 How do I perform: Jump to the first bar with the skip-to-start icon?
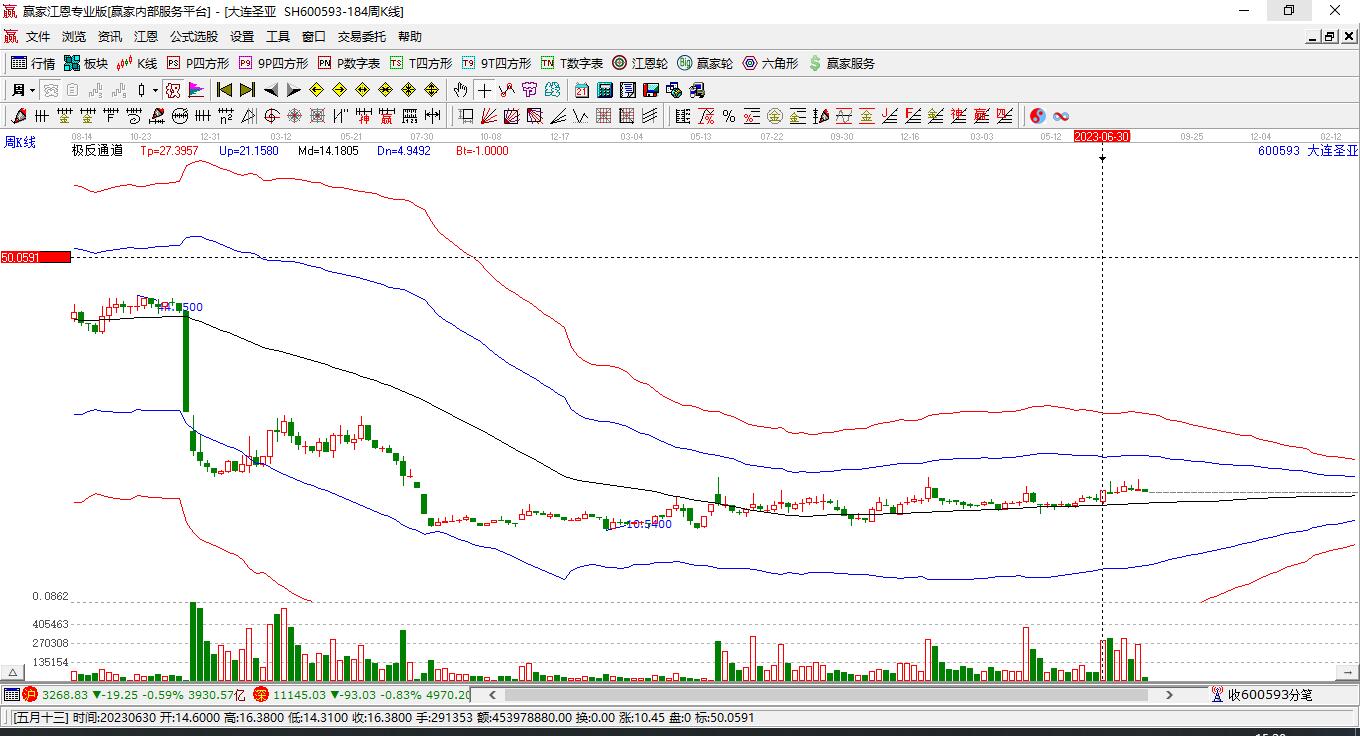point(224,90)
